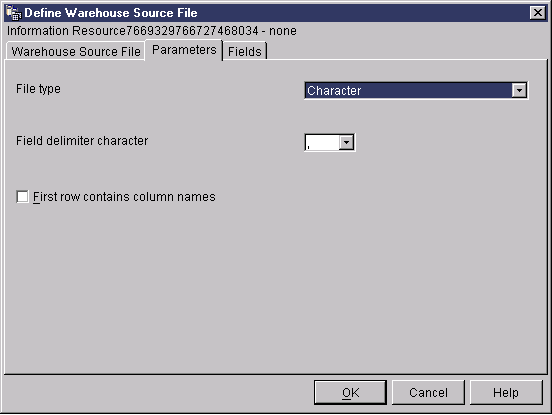
Task: Open Help for this dialog
Action: tap(506, 392)
